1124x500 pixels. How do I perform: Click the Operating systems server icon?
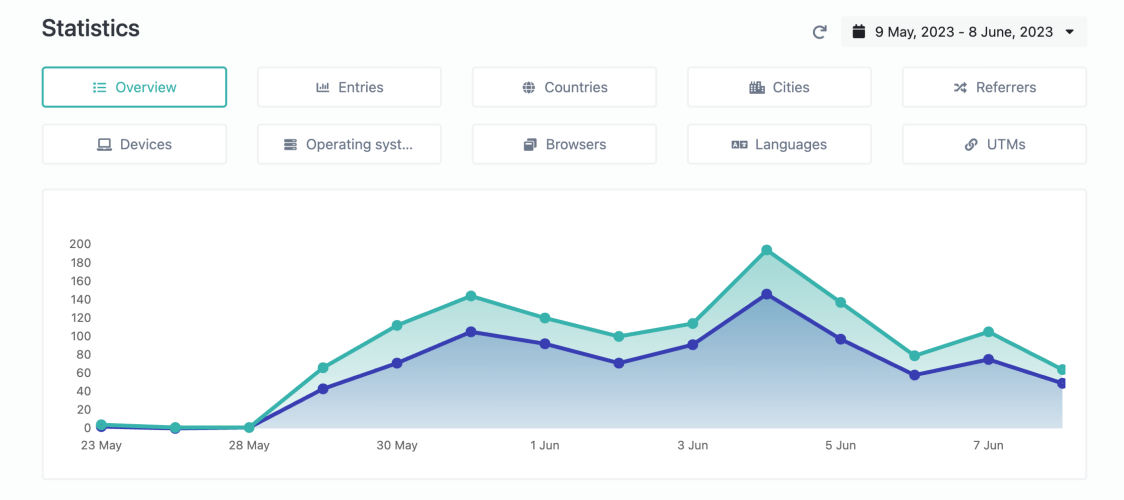coord(290,145)
